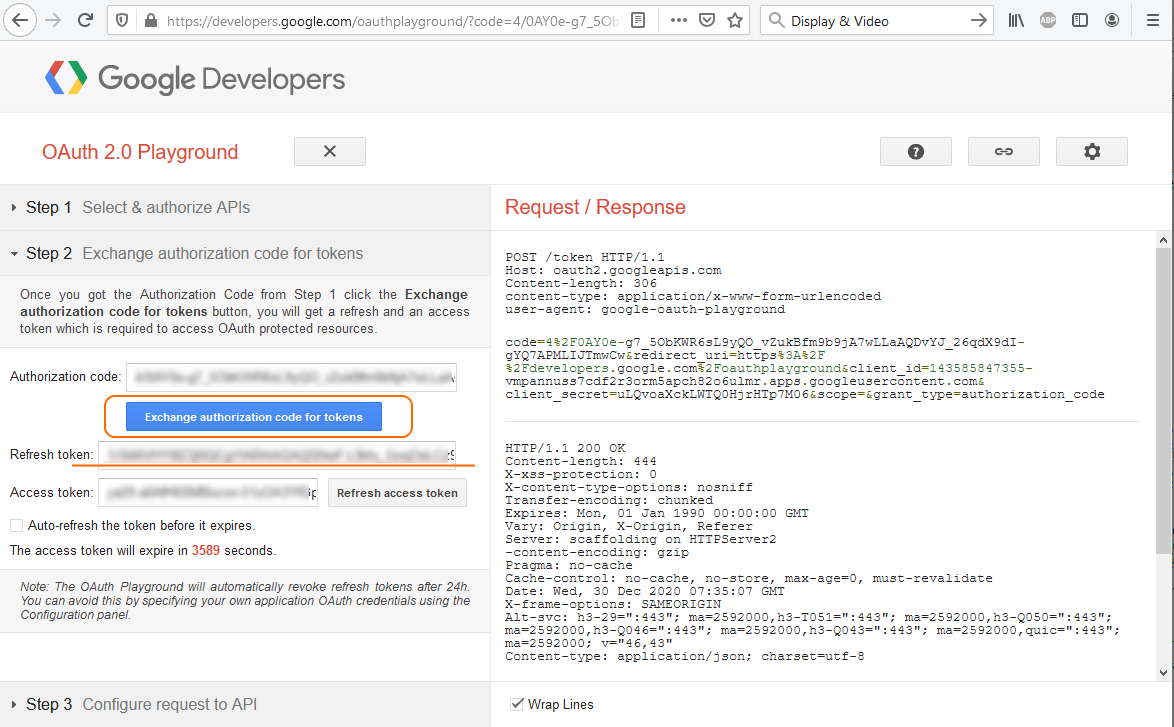Uncheck the Wrap Lines checkbox
The width and height of the screenshot is (1174, 727).
point(517,704)
